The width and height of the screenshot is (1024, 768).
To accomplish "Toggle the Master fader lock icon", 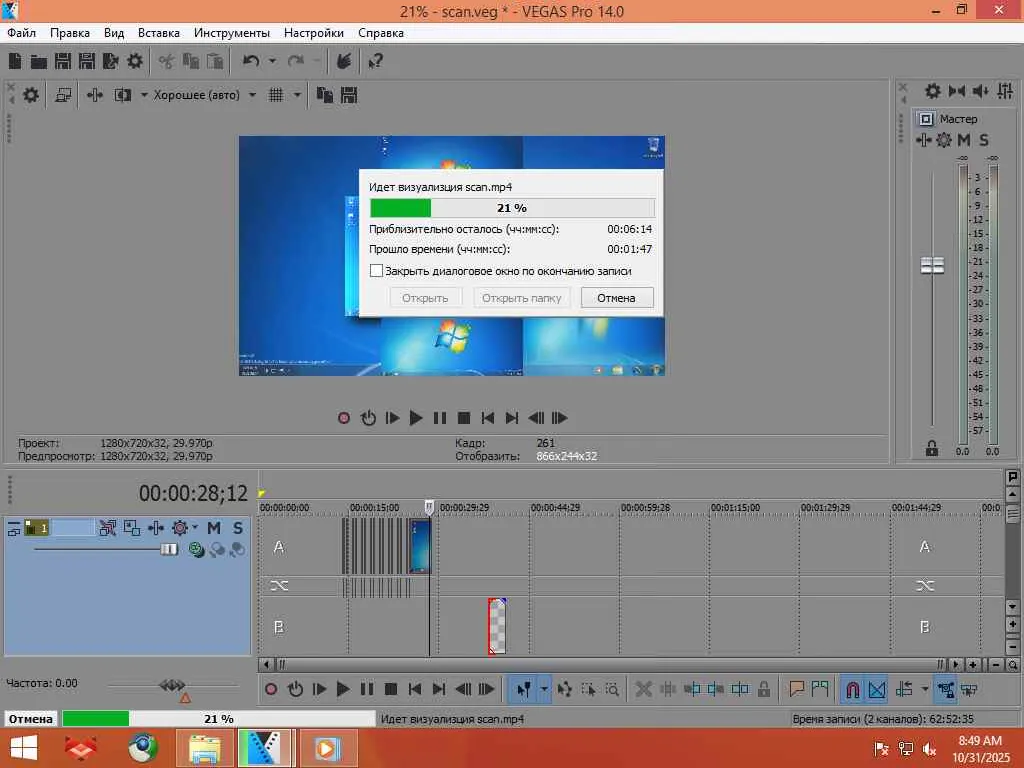I will (932, 449).
